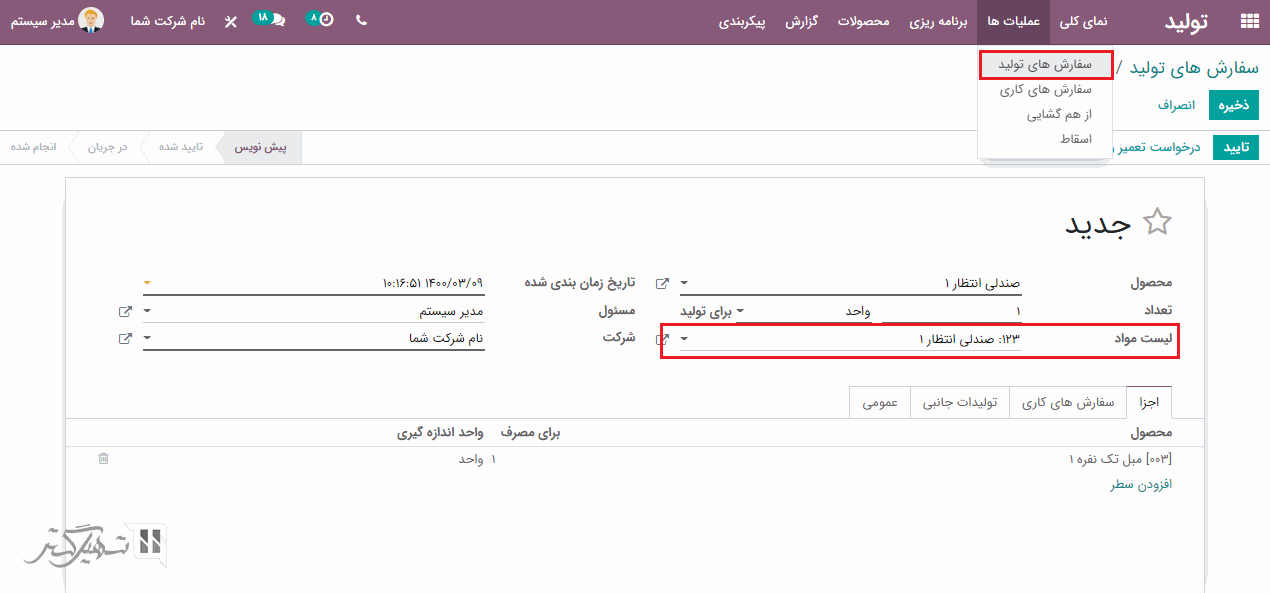This screenshot has width=1270, height=593.
Task: Open the external link next to محصول field
Action: pyautogui.click(x=661, y=284)
